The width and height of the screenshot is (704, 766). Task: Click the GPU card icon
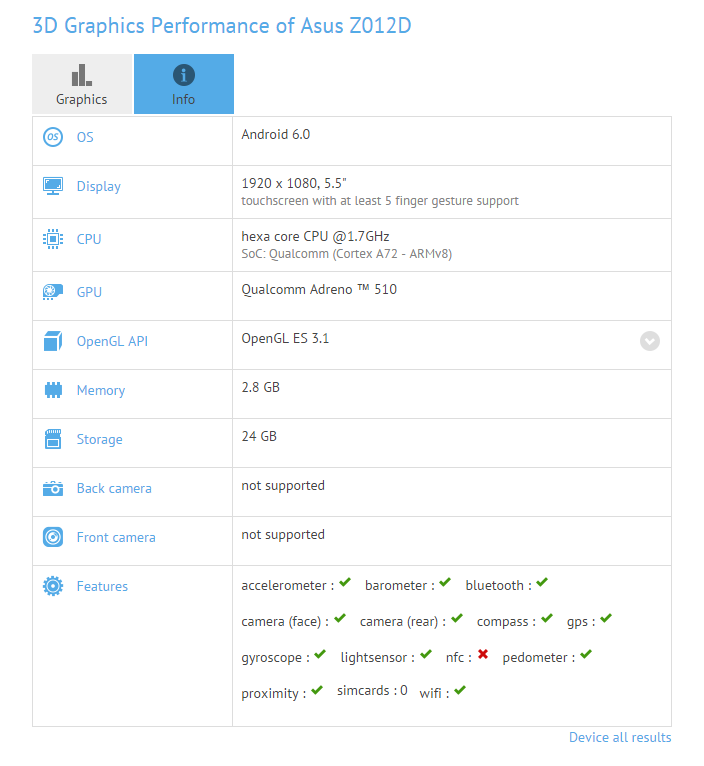(x=53, y=292)
